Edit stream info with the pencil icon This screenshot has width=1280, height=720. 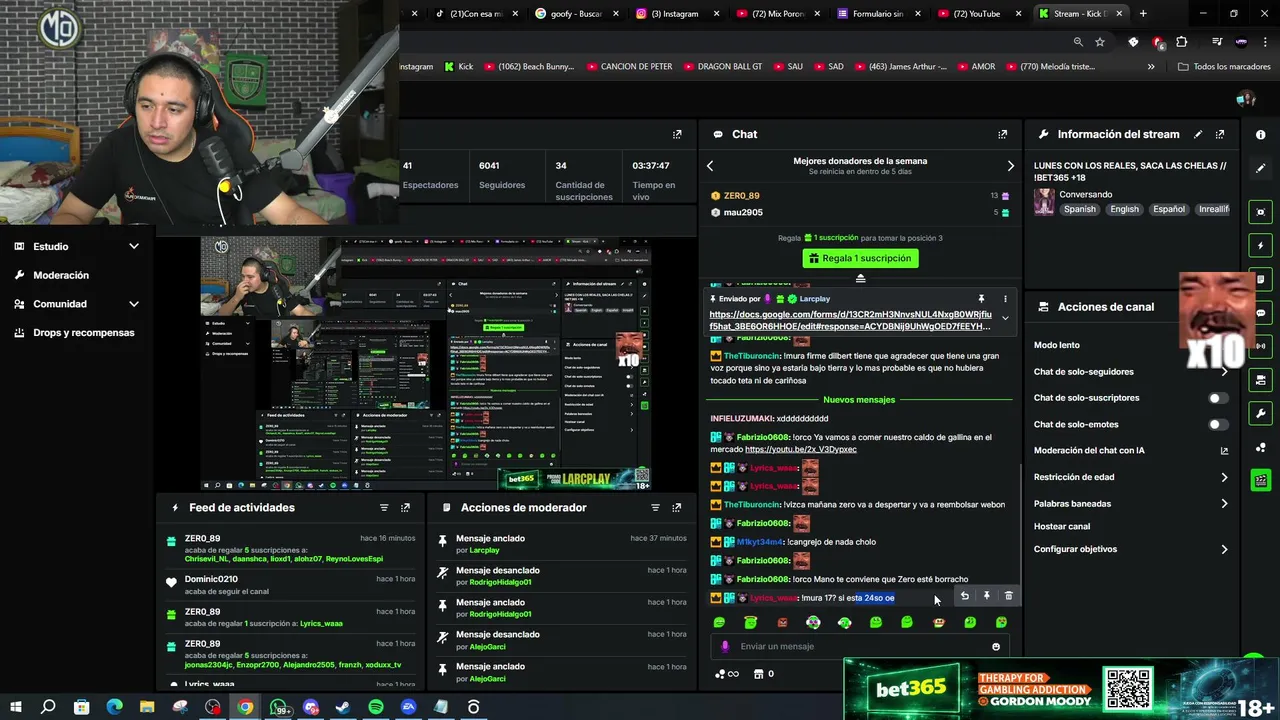[x=1198, y=134]
